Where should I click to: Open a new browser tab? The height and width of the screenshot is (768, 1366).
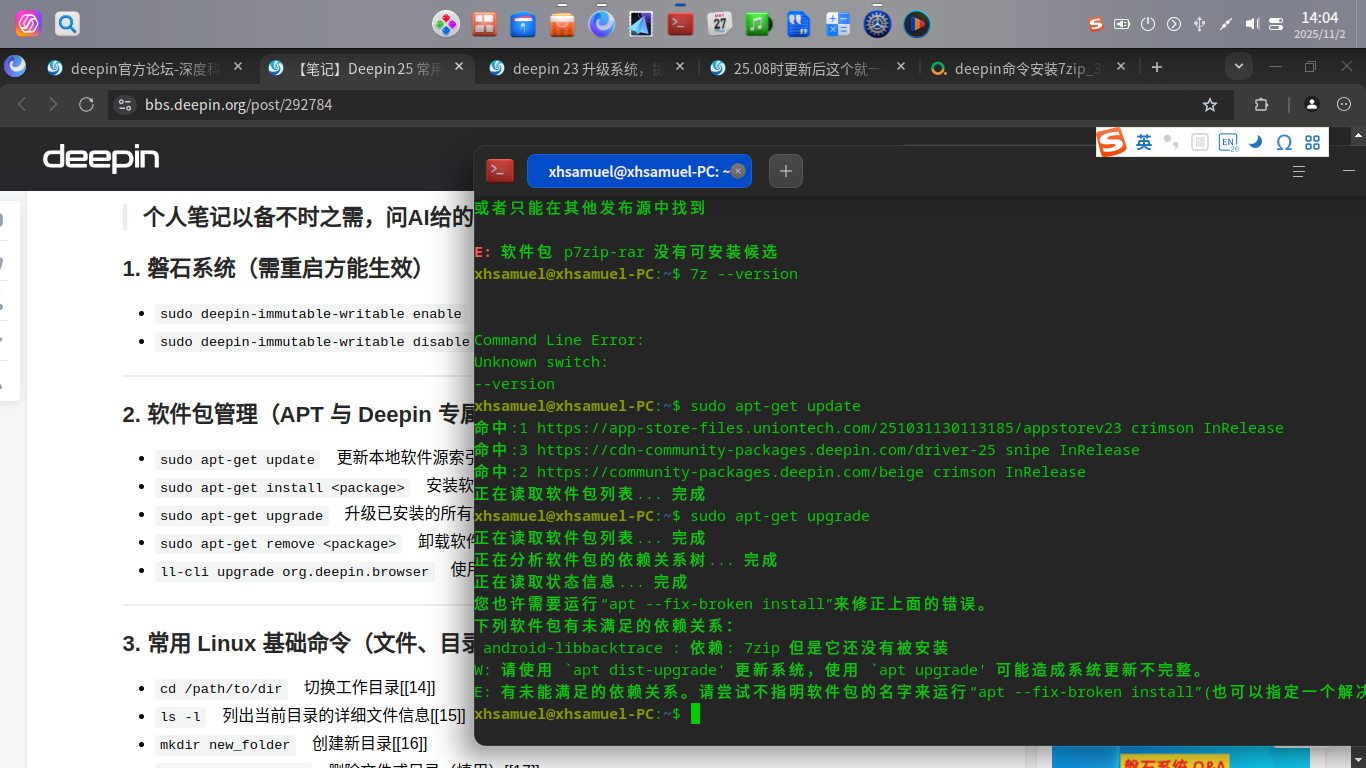pyautogui.click(x=1157, y=67)
